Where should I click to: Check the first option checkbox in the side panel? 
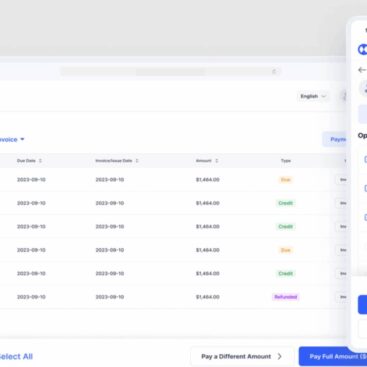coord(365,159)
